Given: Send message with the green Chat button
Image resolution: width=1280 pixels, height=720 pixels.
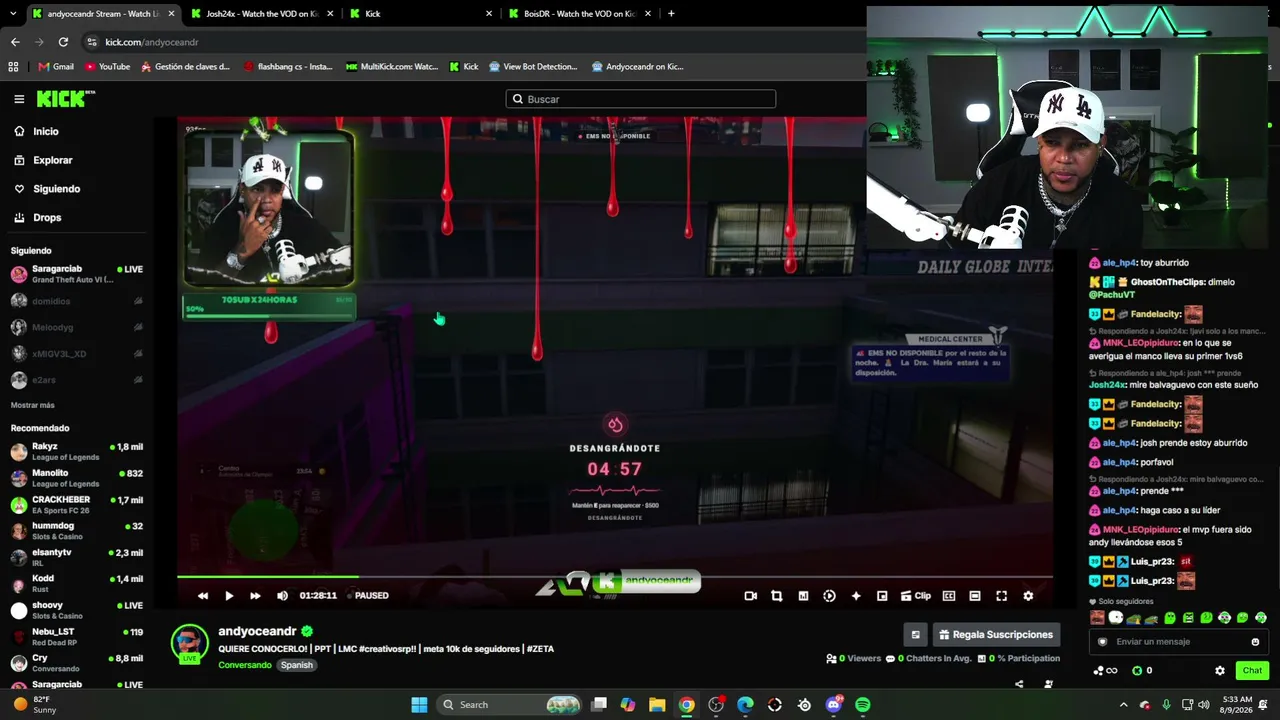Looking at the screenshot, I should (x=1252, y=671).
